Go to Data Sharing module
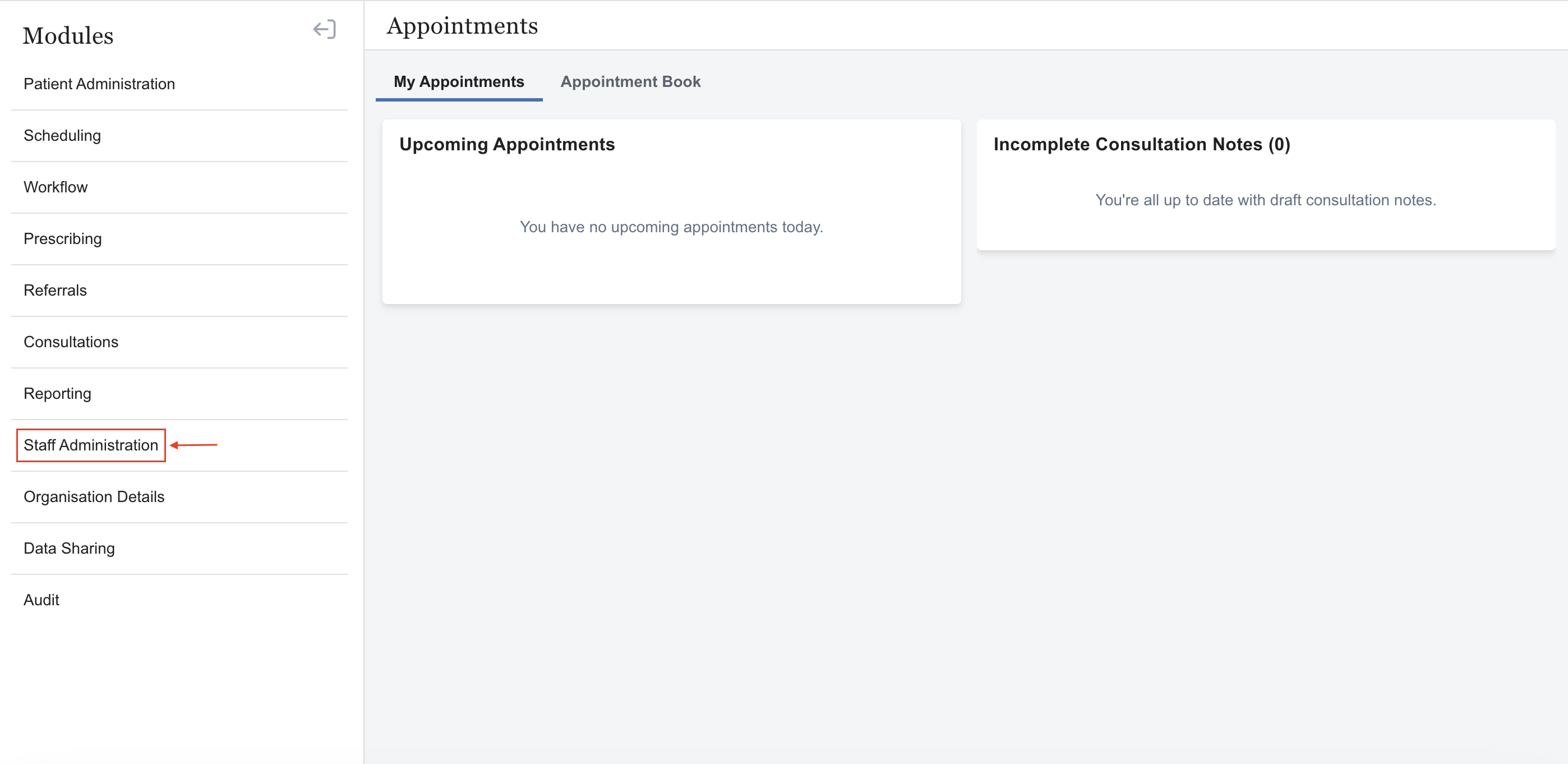The height and width of the screenshot is (764, 1568). [69, 549]
